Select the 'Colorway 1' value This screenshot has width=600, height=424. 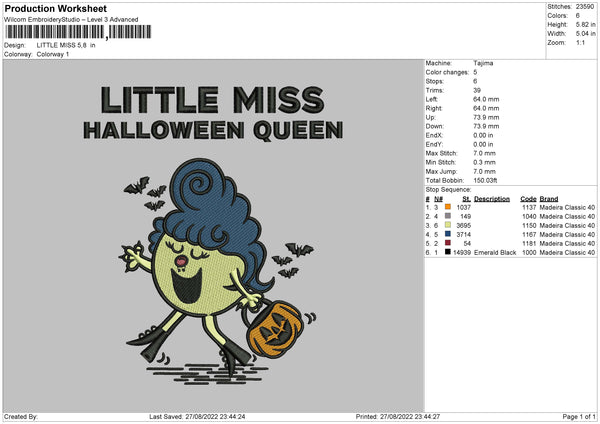[x=53, y=54]
